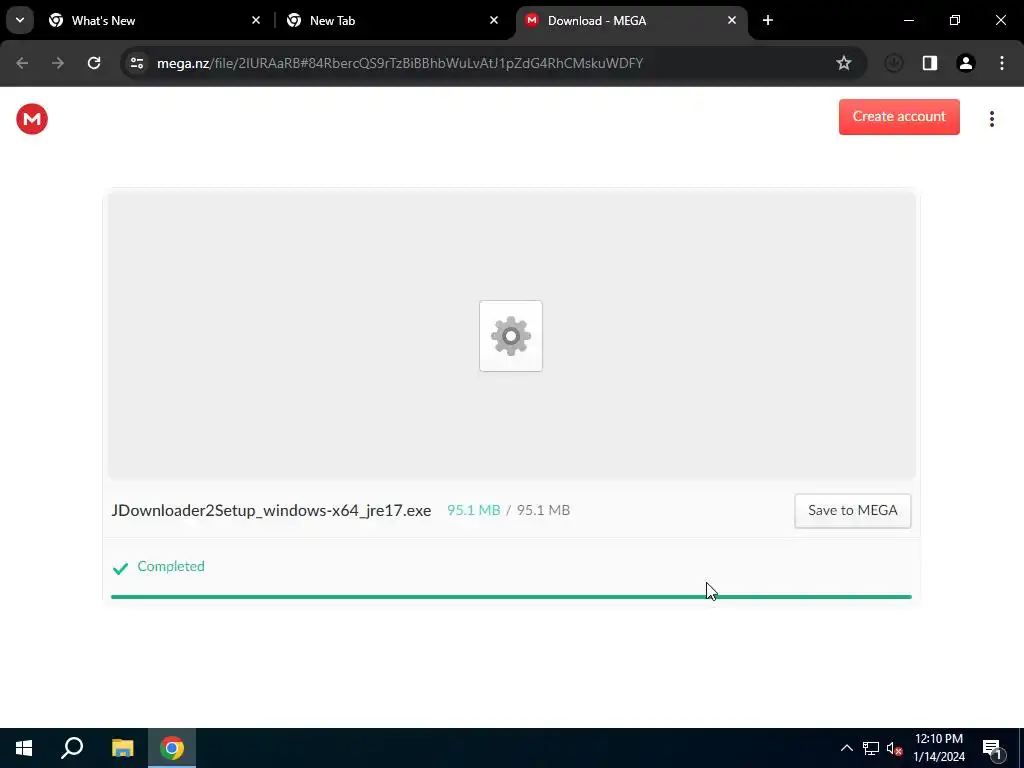
Task: Open network status tray icon
Action: pos(871,748)
